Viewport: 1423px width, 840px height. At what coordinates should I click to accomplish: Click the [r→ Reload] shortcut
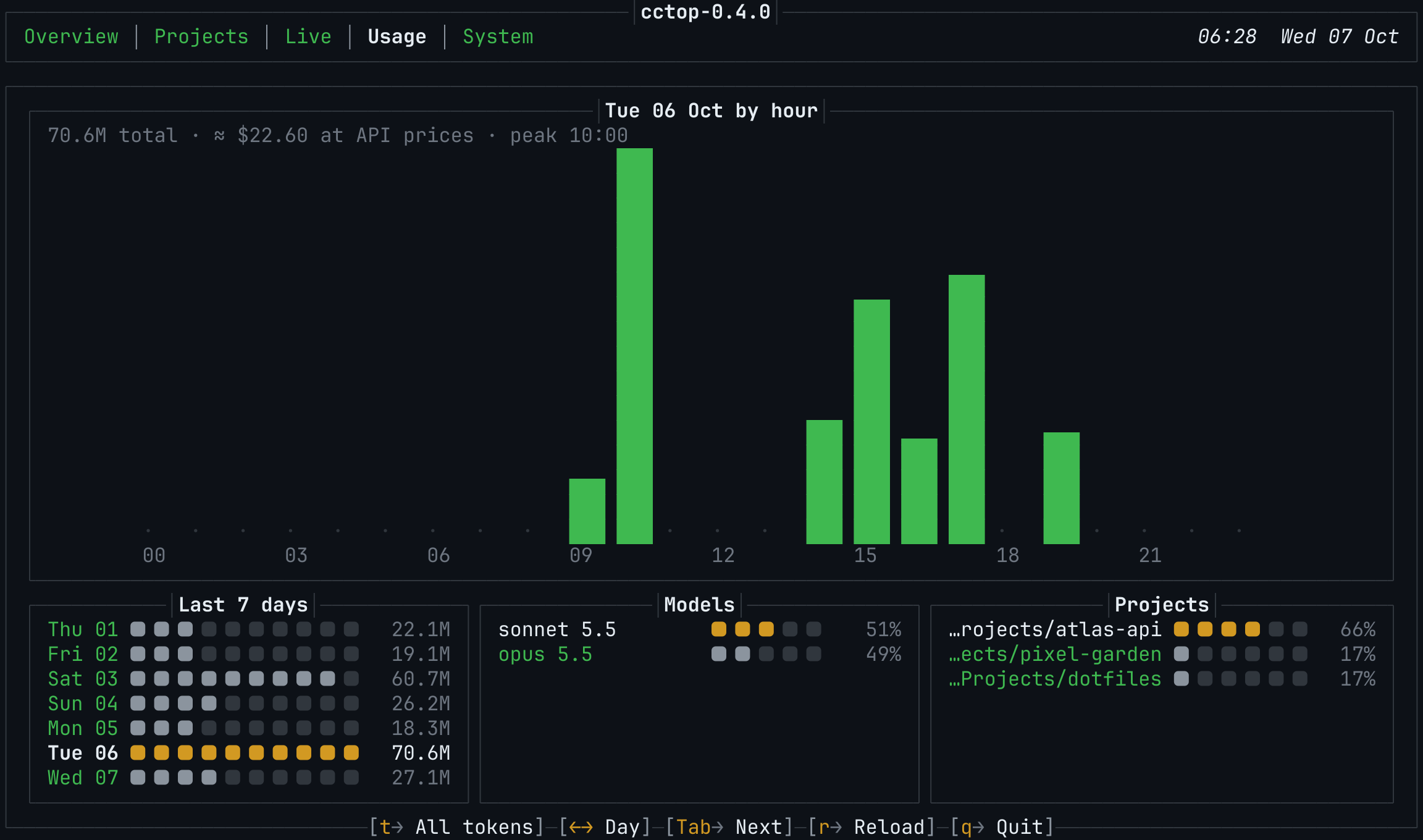871,827
